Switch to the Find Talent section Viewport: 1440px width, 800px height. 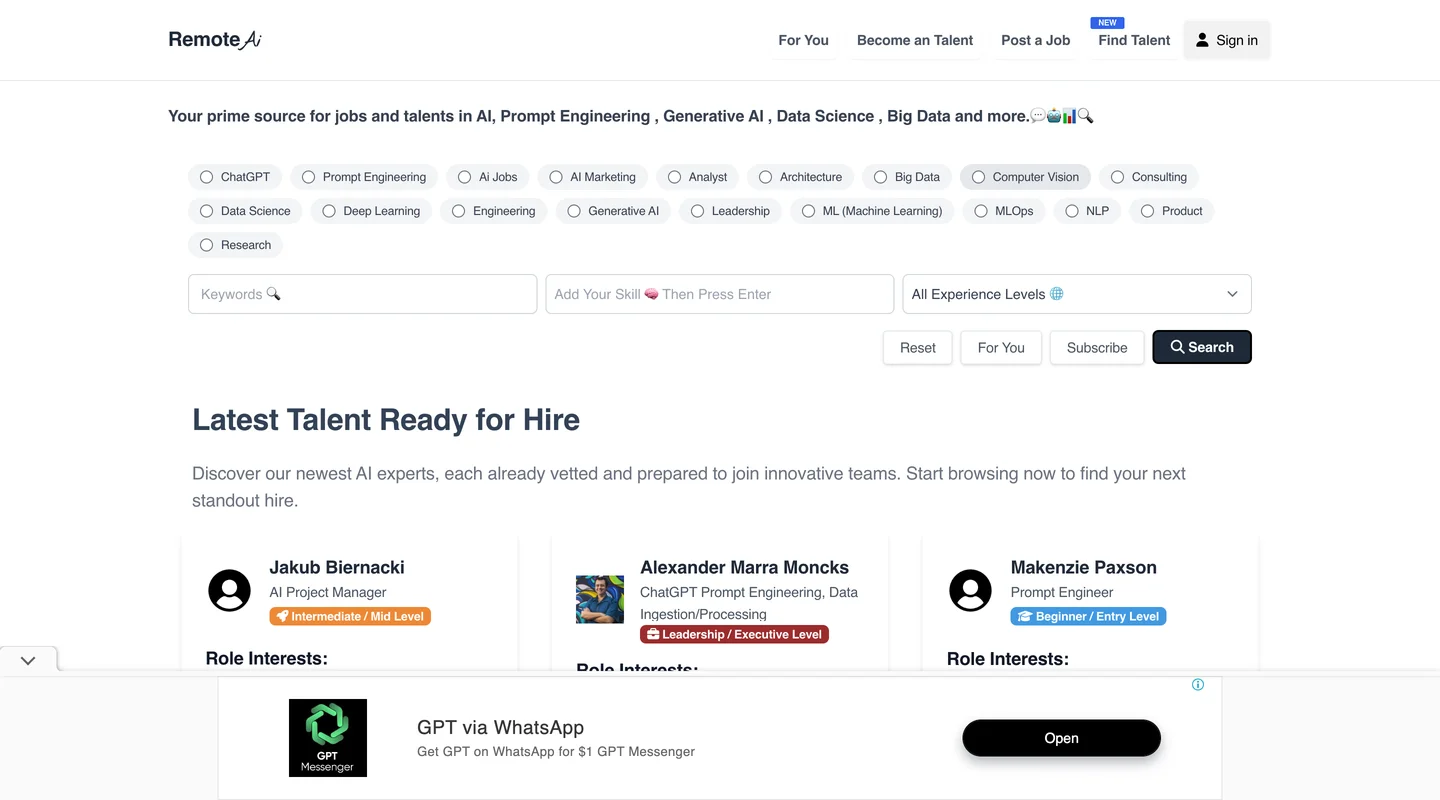[1133, 40]
